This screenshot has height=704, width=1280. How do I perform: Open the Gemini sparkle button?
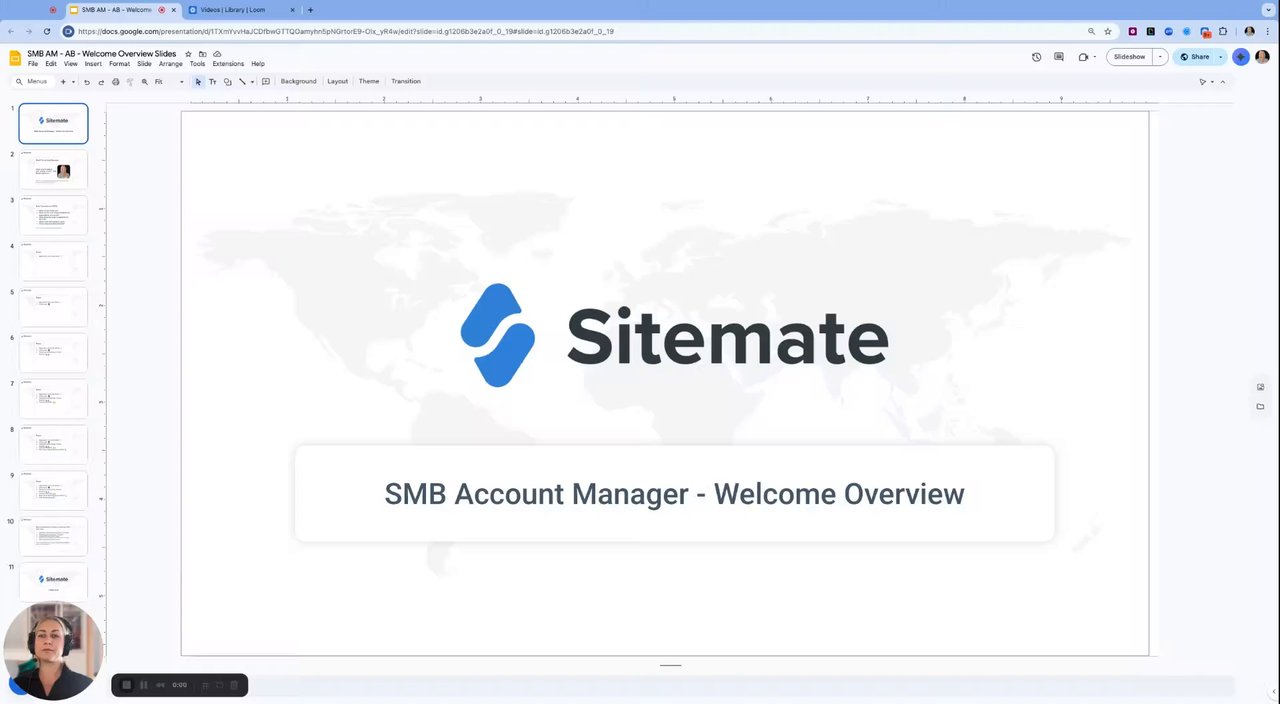point(1241,57)
